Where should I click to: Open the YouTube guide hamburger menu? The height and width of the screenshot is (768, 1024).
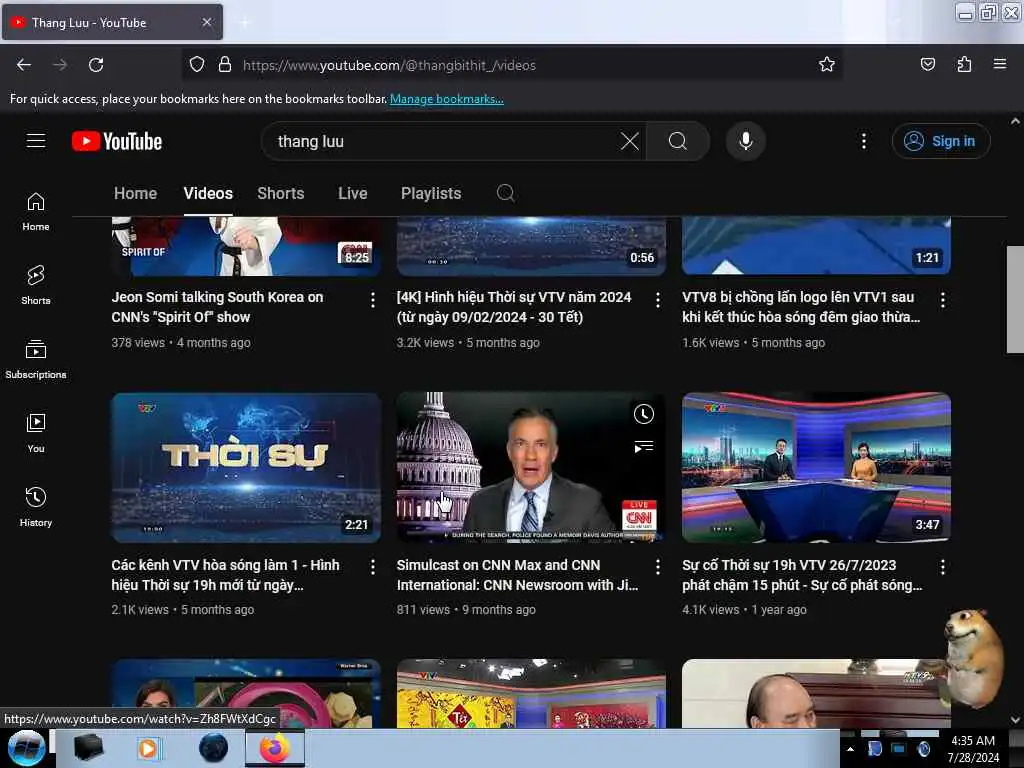coord(36,141)
